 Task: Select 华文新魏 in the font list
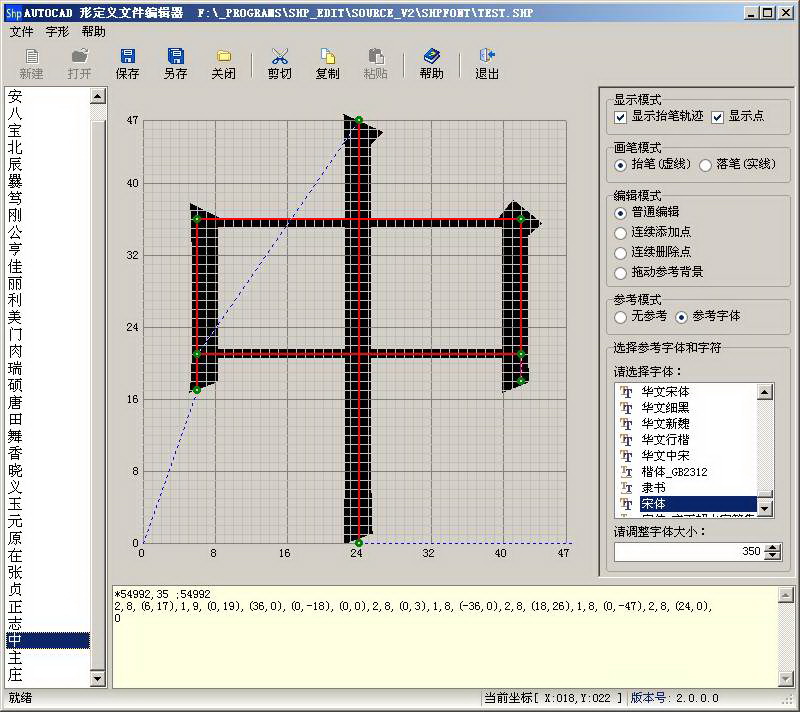click(x=665, y=423)
